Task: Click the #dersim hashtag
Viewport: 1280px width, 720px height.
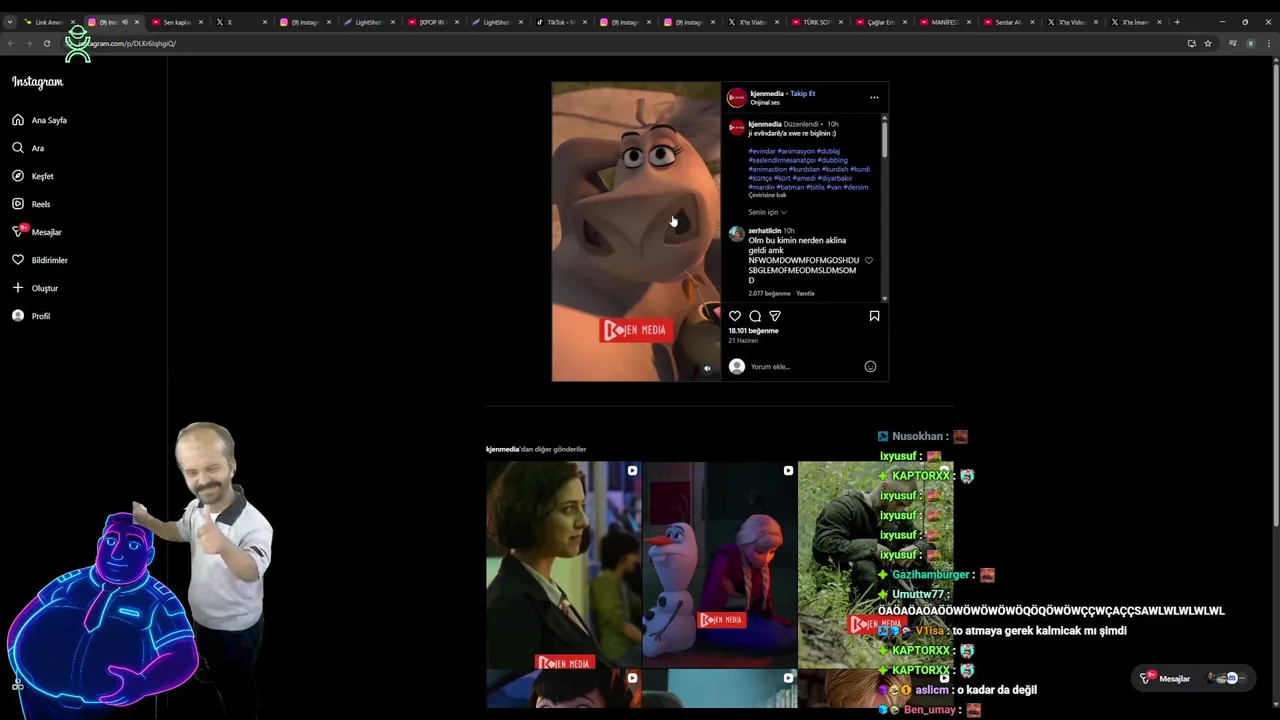Action: coord(856,188)
